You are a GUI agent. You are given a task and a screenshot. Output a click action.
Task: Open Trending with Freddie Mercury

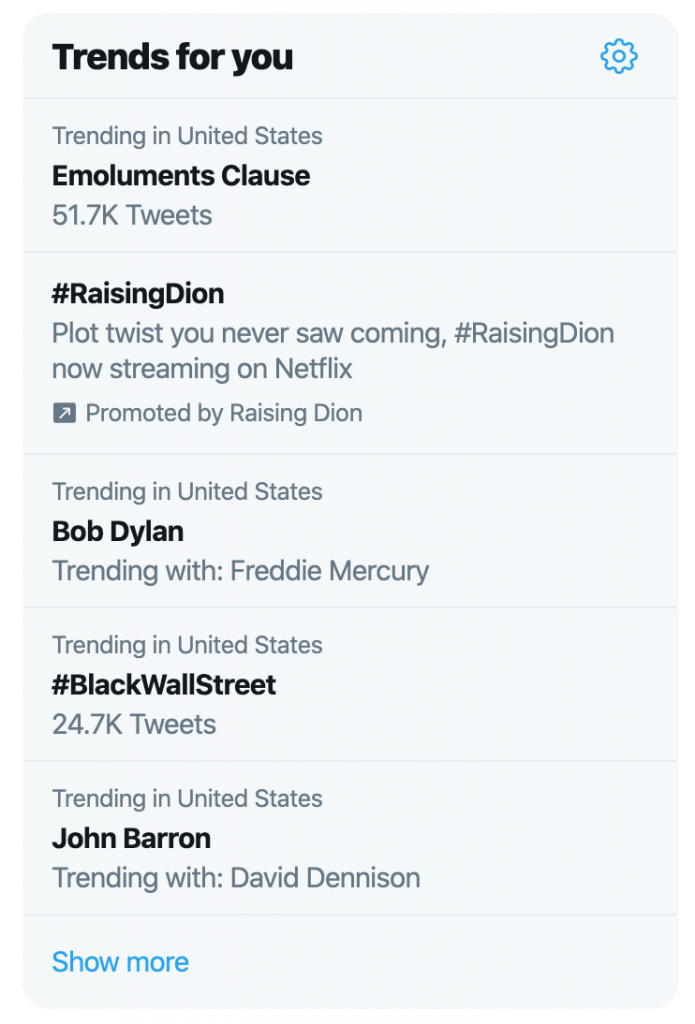click(240, 571)
